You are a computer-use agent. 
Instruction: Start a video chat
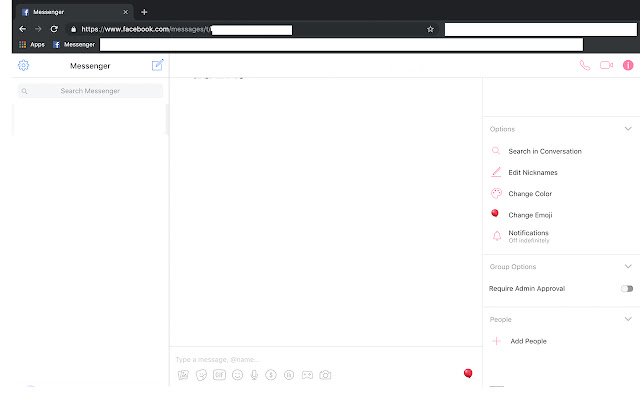coord(606,65)
